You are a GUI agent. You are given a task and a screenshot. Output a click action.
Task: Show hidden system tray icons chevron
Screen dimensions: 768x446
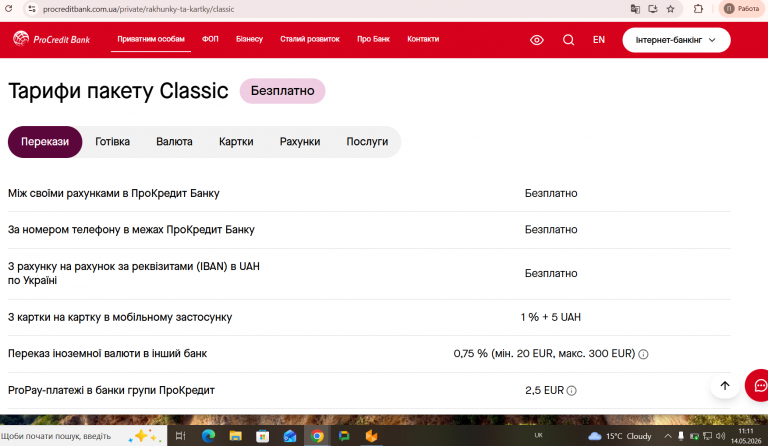point(668,436)
